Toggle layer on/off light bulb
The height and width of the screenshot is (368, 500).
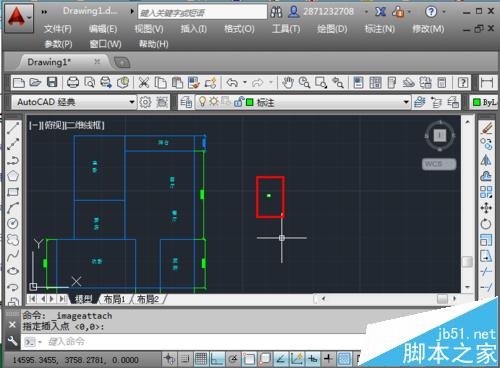[x=202, y=101]
